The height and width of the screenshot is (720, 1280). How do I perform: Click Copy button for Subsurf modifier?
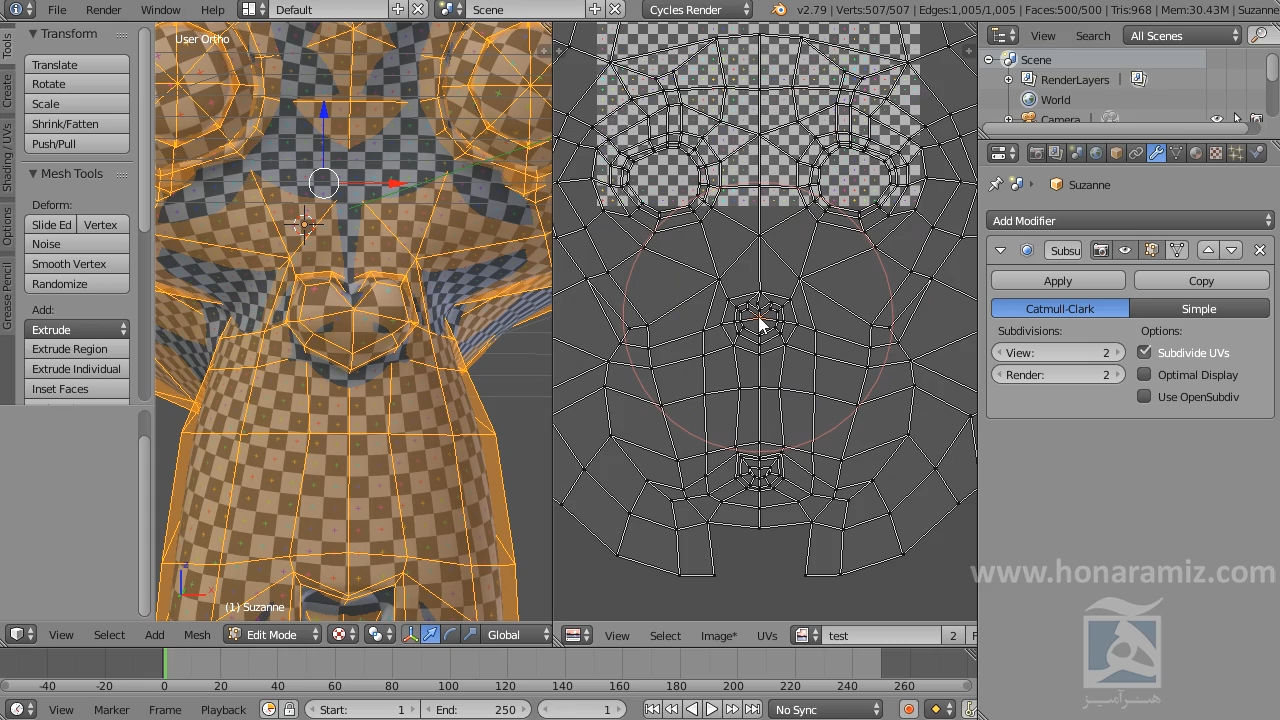click(x=1201, y=281)
